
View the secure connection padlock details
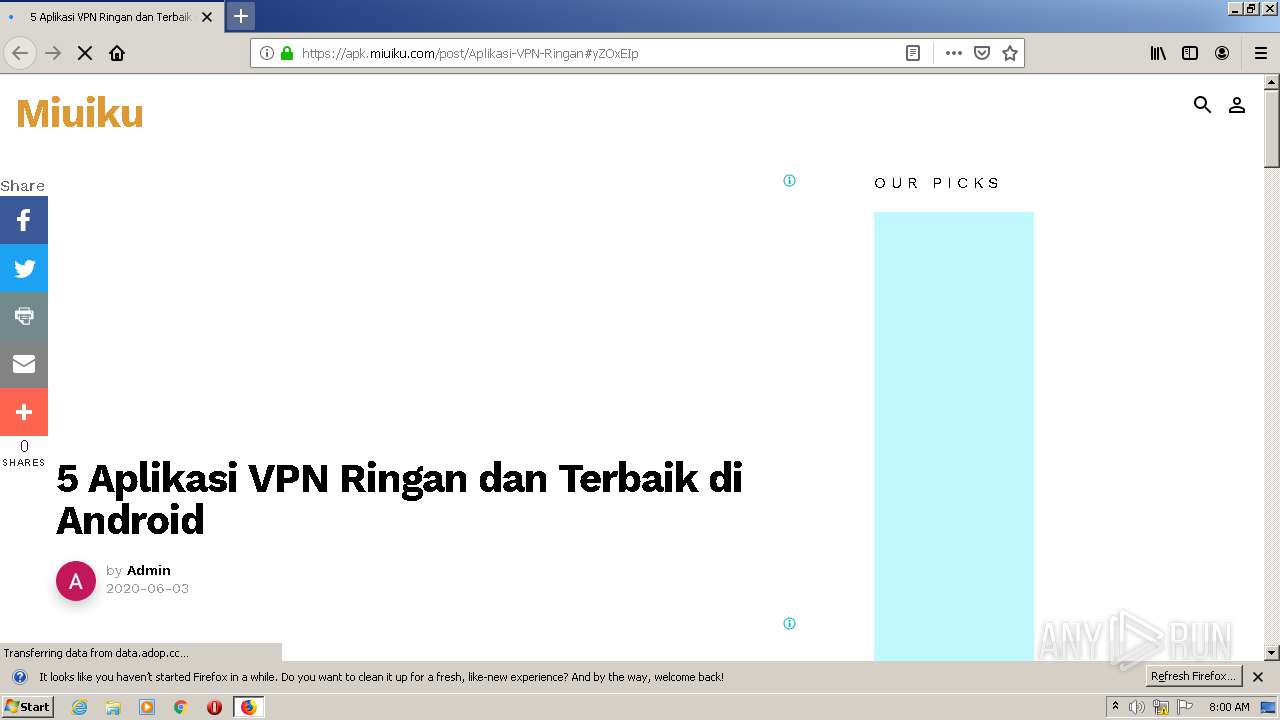point(287,53)
